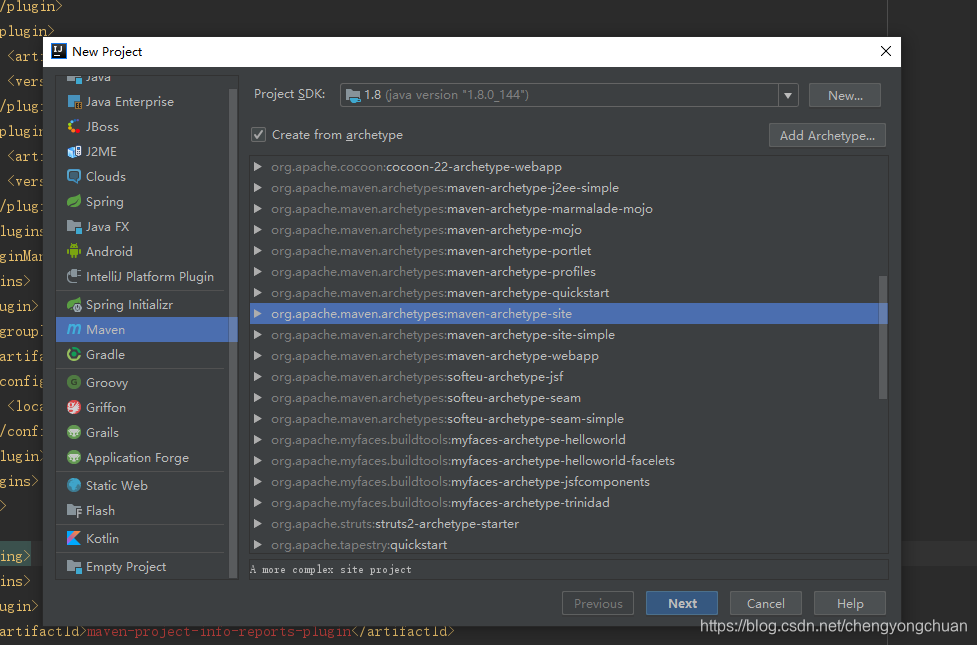
Task: Click the Java Enterprise icon in sidebar
Action: pos(74,102)
